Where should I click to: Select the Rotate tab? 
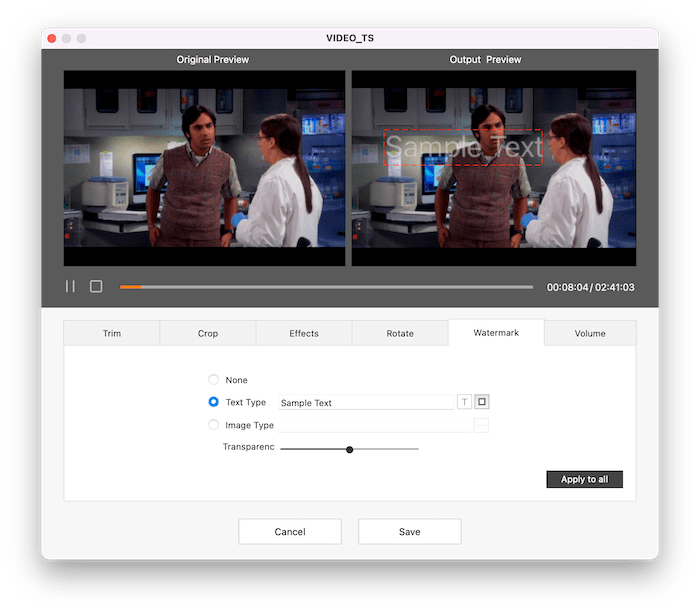400,333
